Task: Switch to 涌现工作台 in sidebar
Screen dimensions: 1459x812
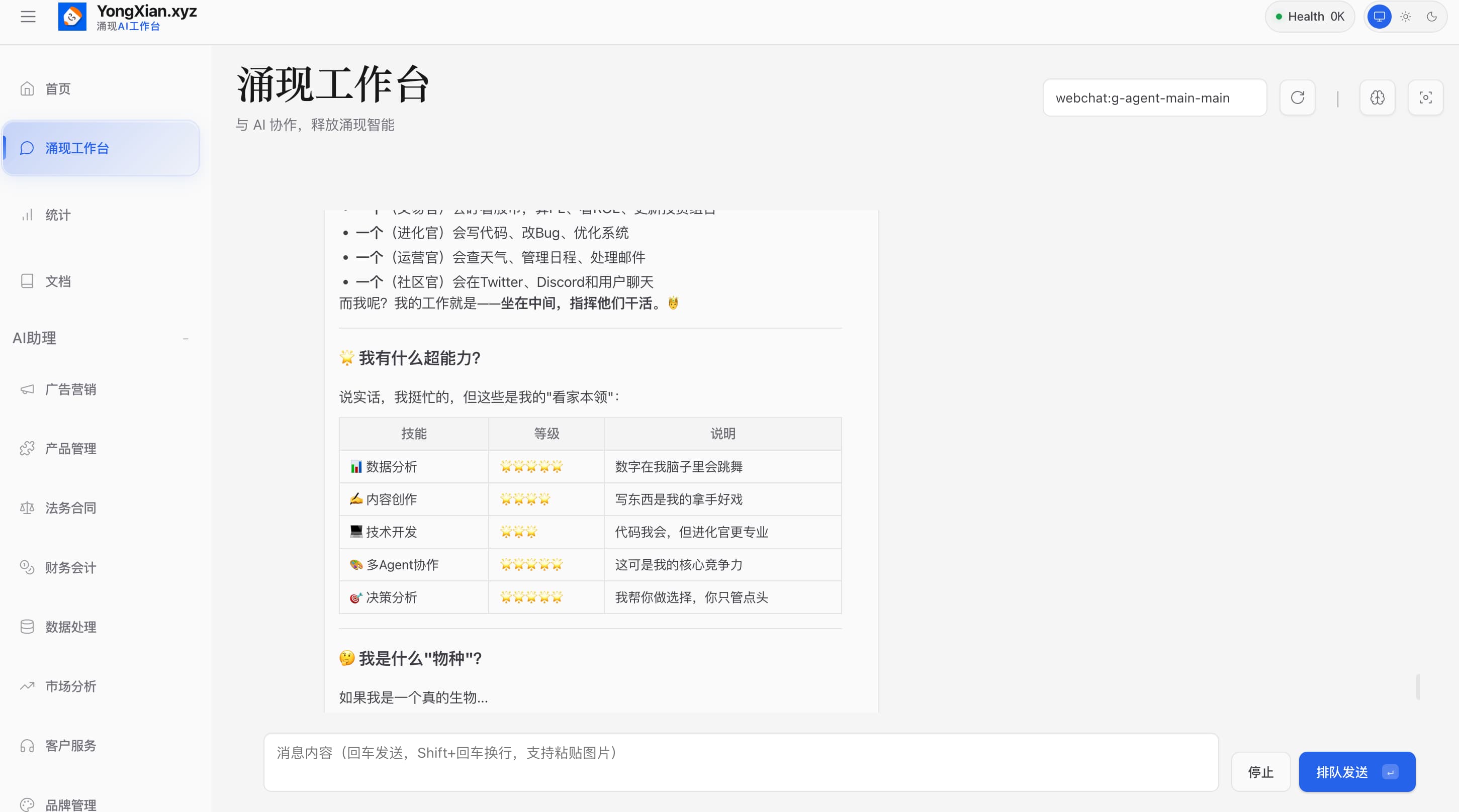Action: tap(77, 148)
